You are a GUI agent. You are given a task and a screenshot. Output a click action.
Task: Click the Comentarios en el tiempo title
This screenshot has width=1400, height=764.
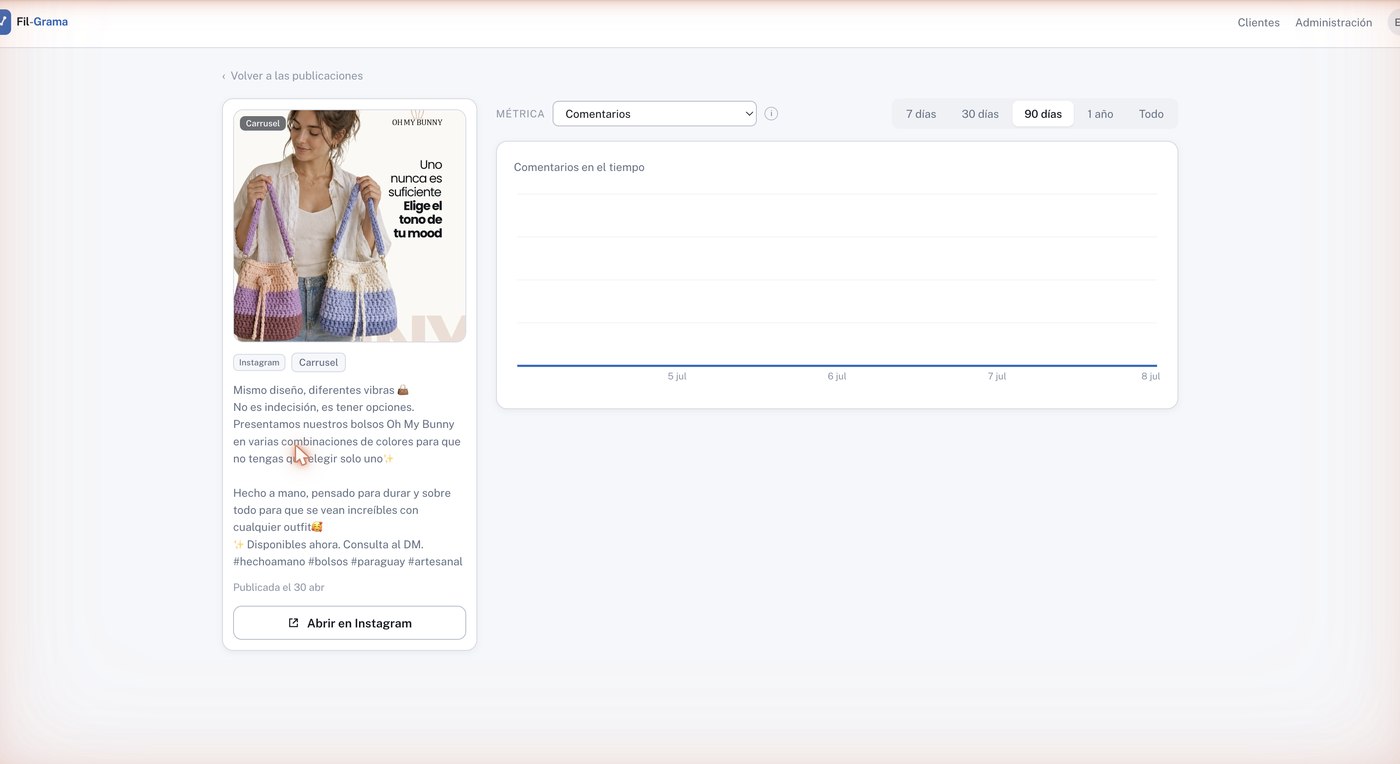click(x=579, y=168)
